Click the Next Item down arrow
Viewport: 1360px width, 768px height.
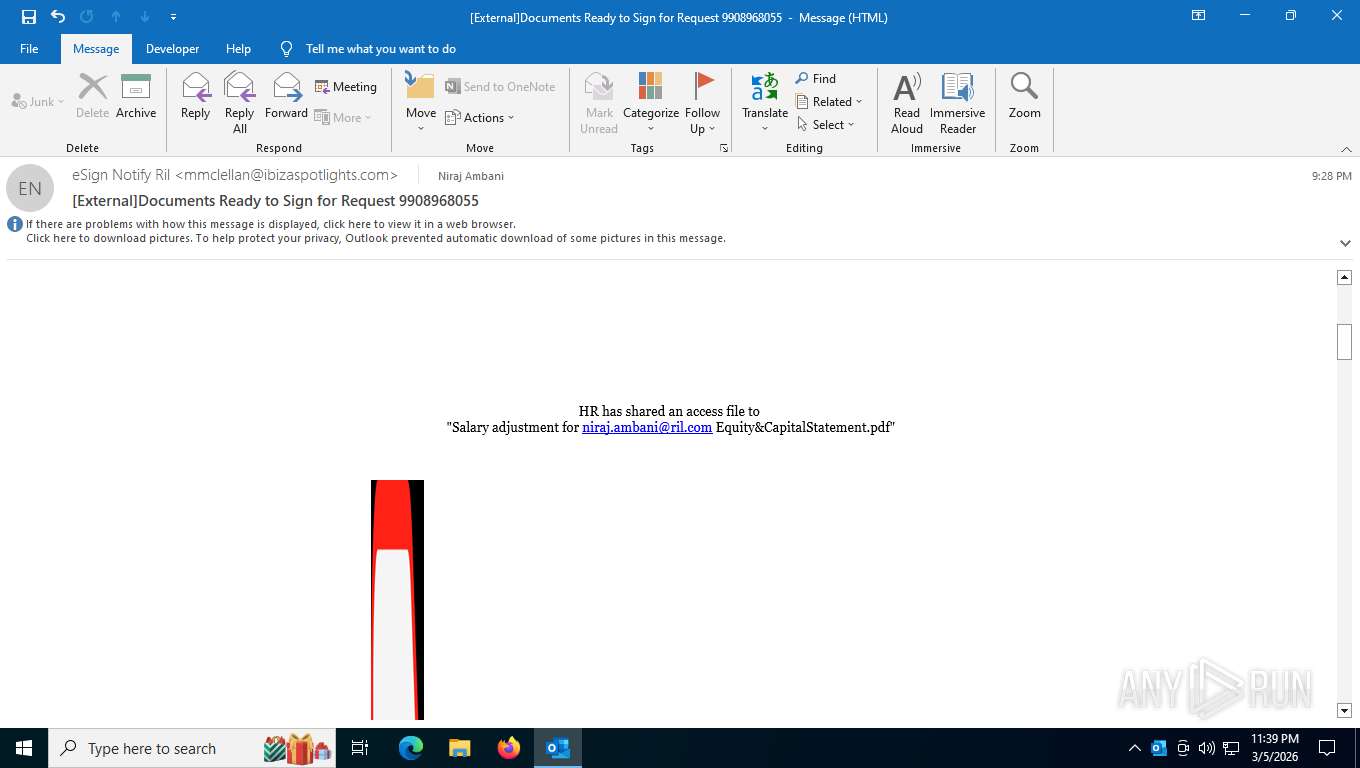[145, 17]
